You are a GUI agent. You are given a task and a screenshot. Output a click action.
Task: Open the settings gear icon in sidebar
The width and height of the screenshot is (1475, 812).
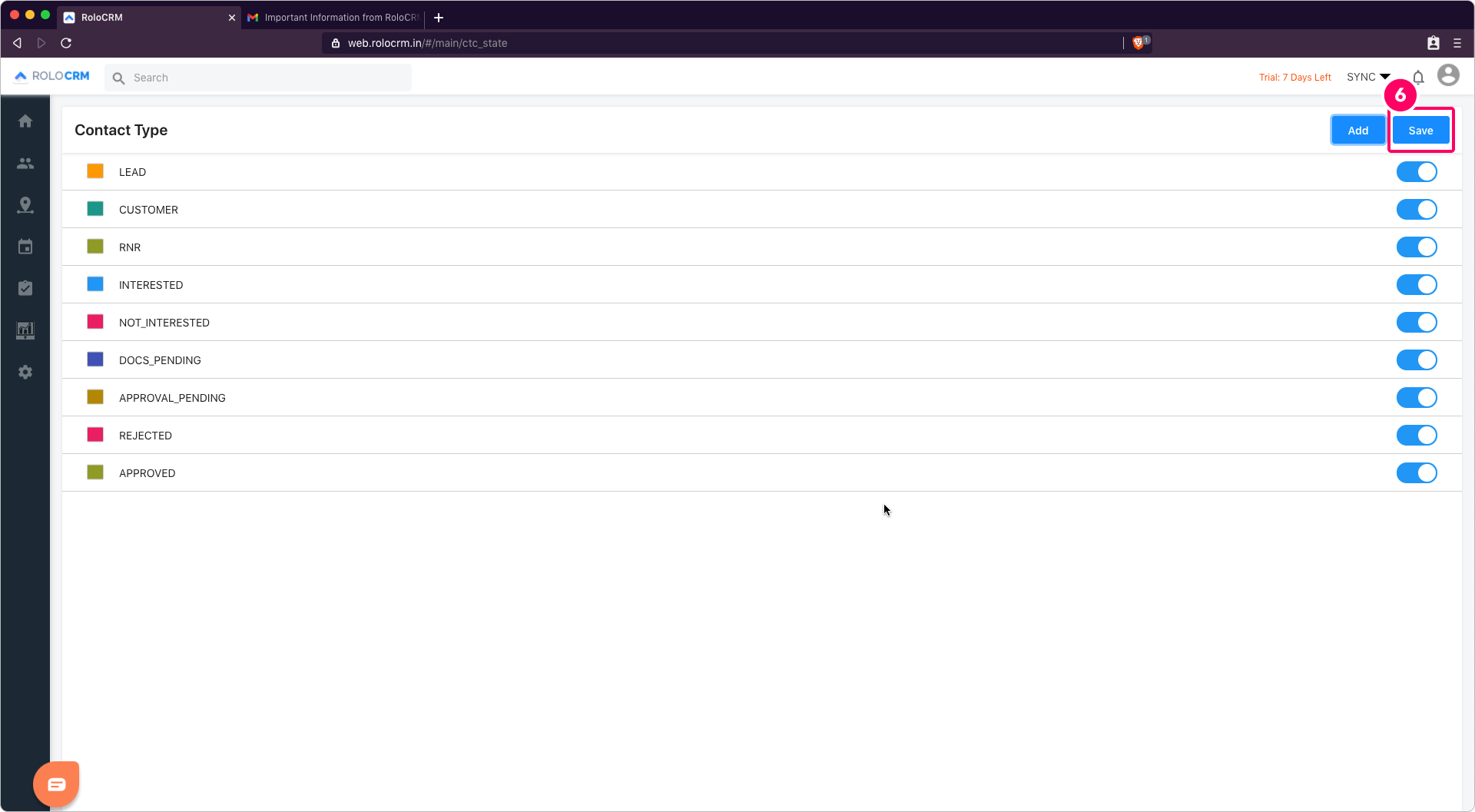click(x=25, y=372)
